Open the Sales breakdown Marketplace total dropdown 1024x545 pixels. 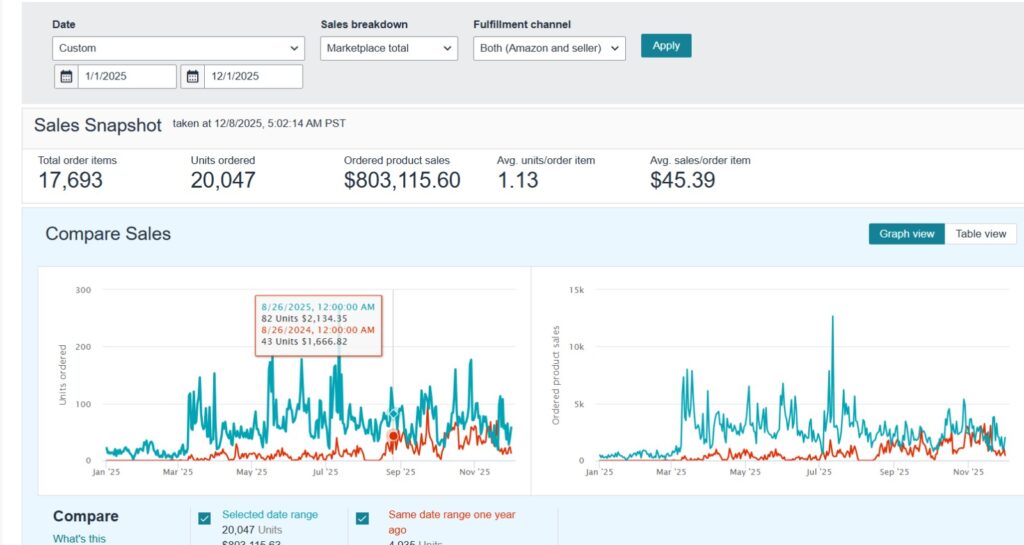click(x=389, y=48)
